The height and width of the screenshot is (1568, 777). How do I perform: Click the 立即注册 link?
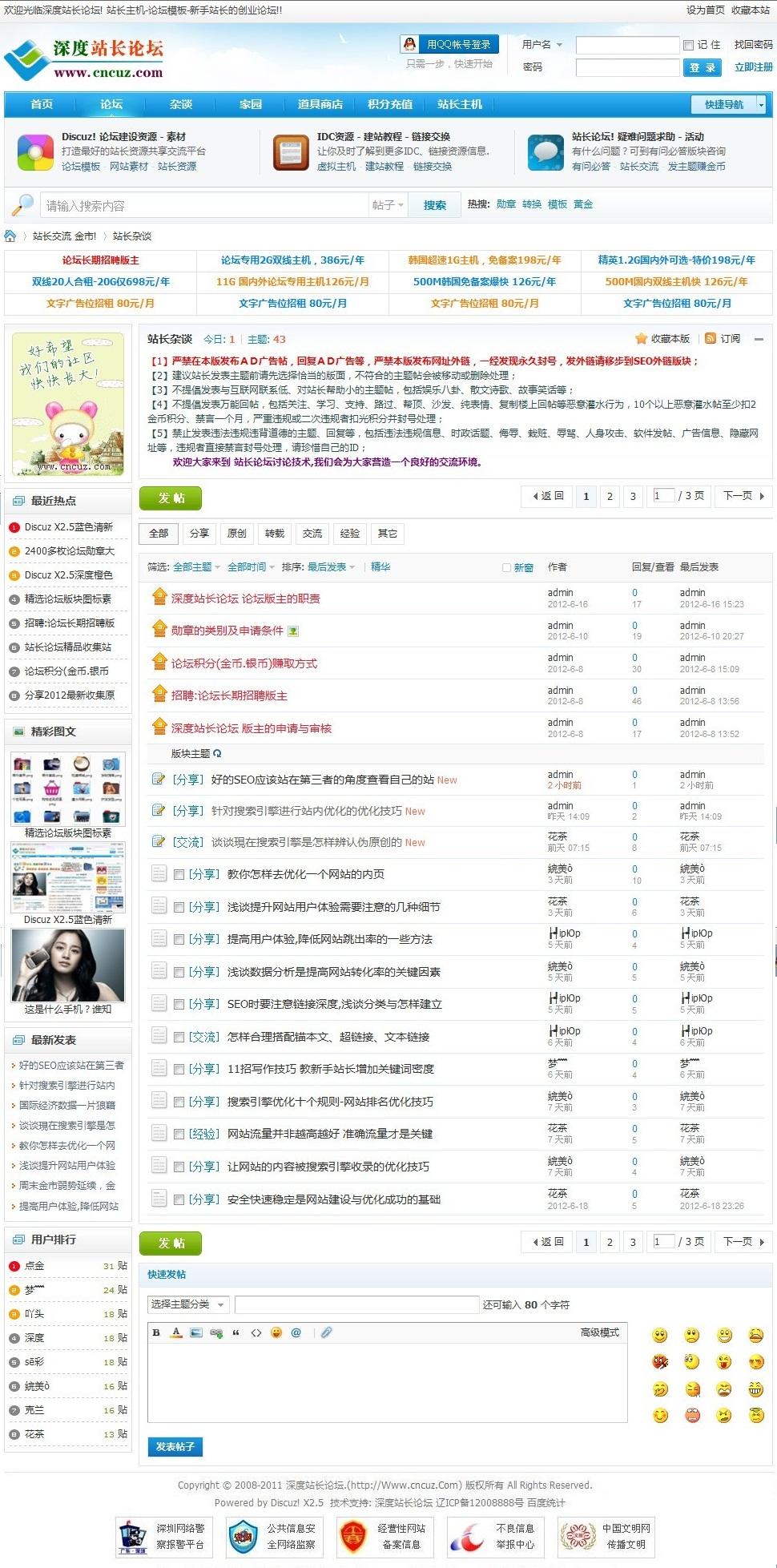pos(754,67)
